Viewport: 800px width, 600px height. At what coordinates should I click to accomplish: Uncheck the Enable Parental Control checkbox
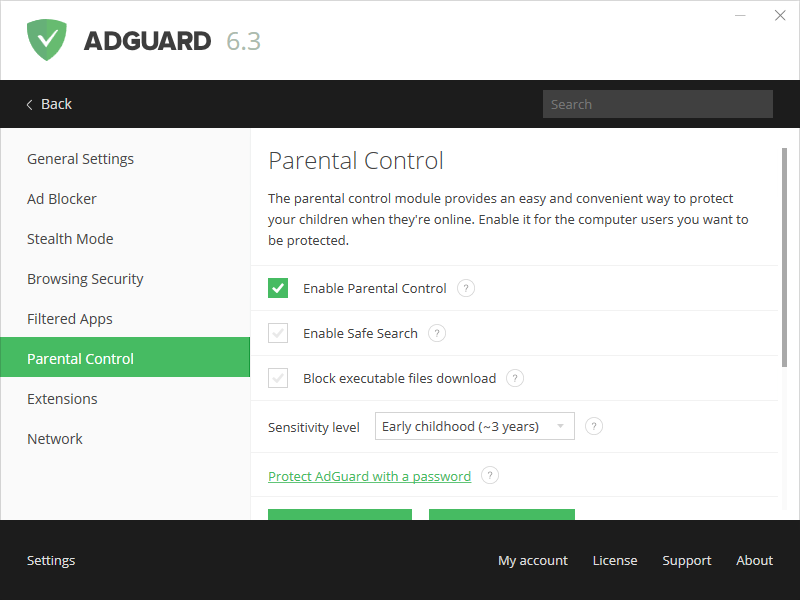[x=278, y=288]
